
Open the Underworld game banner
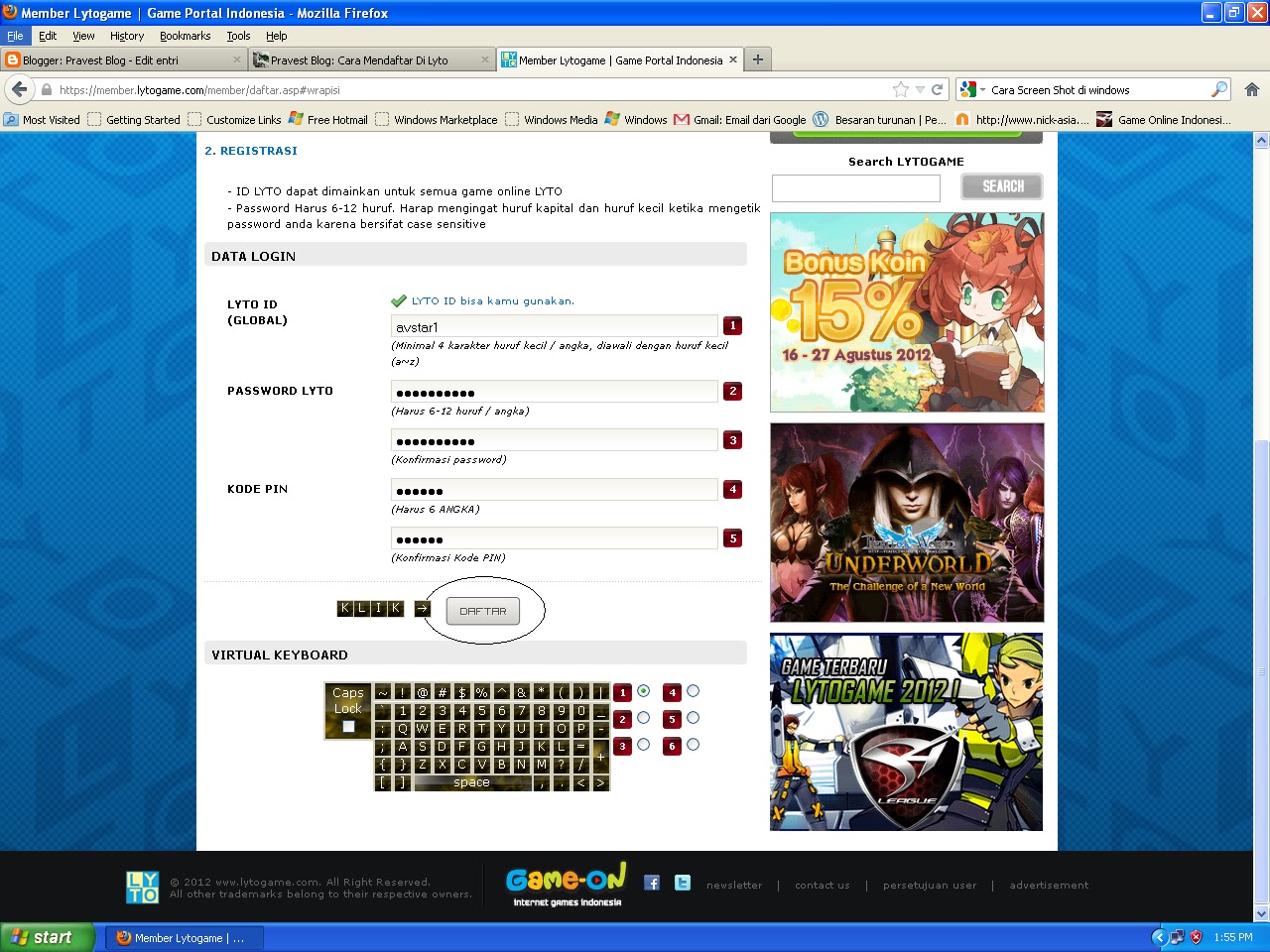907,523
